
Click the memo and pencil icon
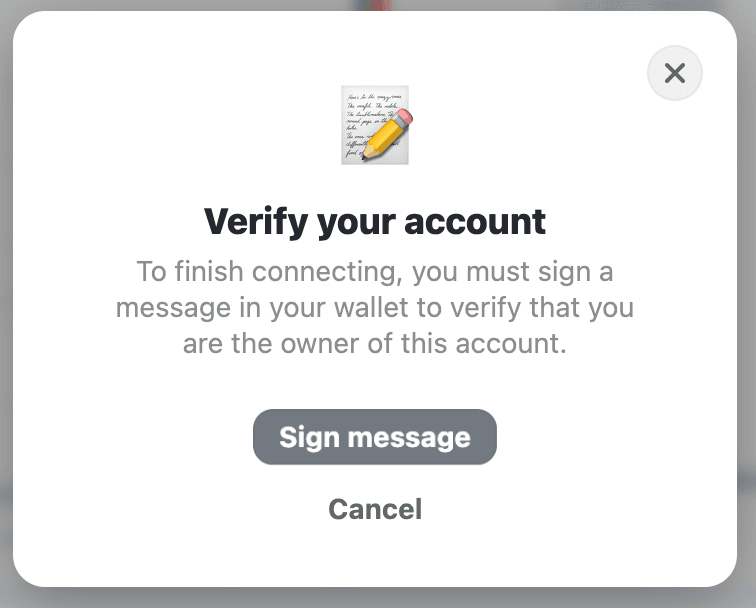click(x=376, y=125)
